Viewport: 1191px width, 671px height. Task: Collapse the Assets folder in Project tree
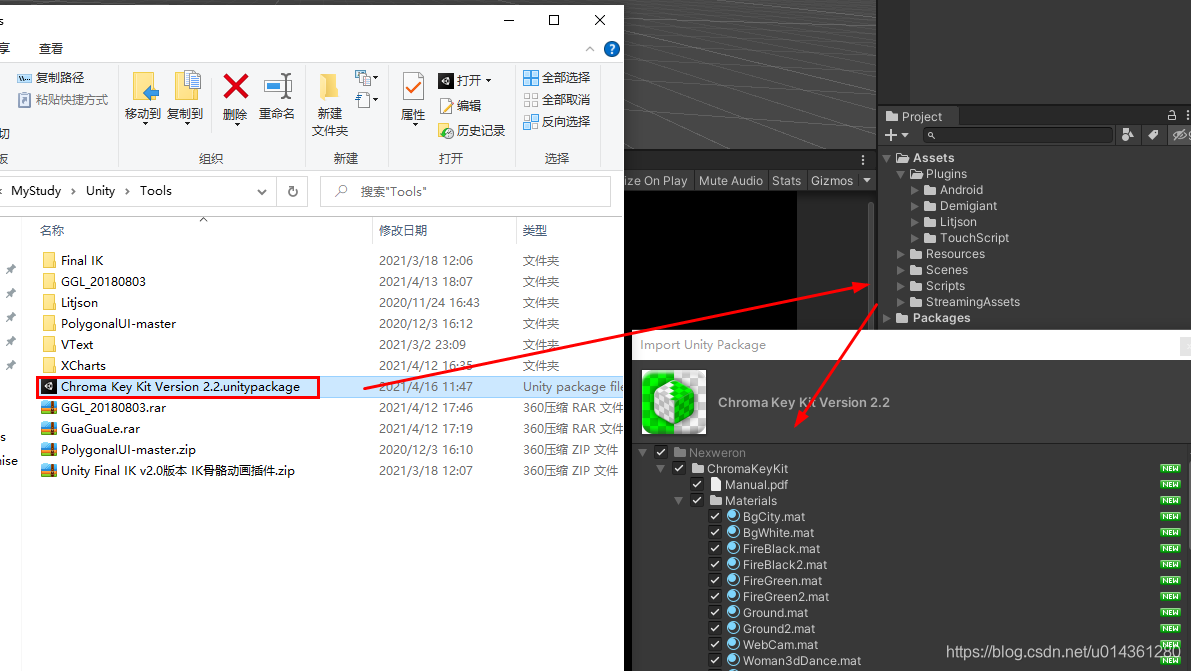pyautogui.click(x=886, y=158)
